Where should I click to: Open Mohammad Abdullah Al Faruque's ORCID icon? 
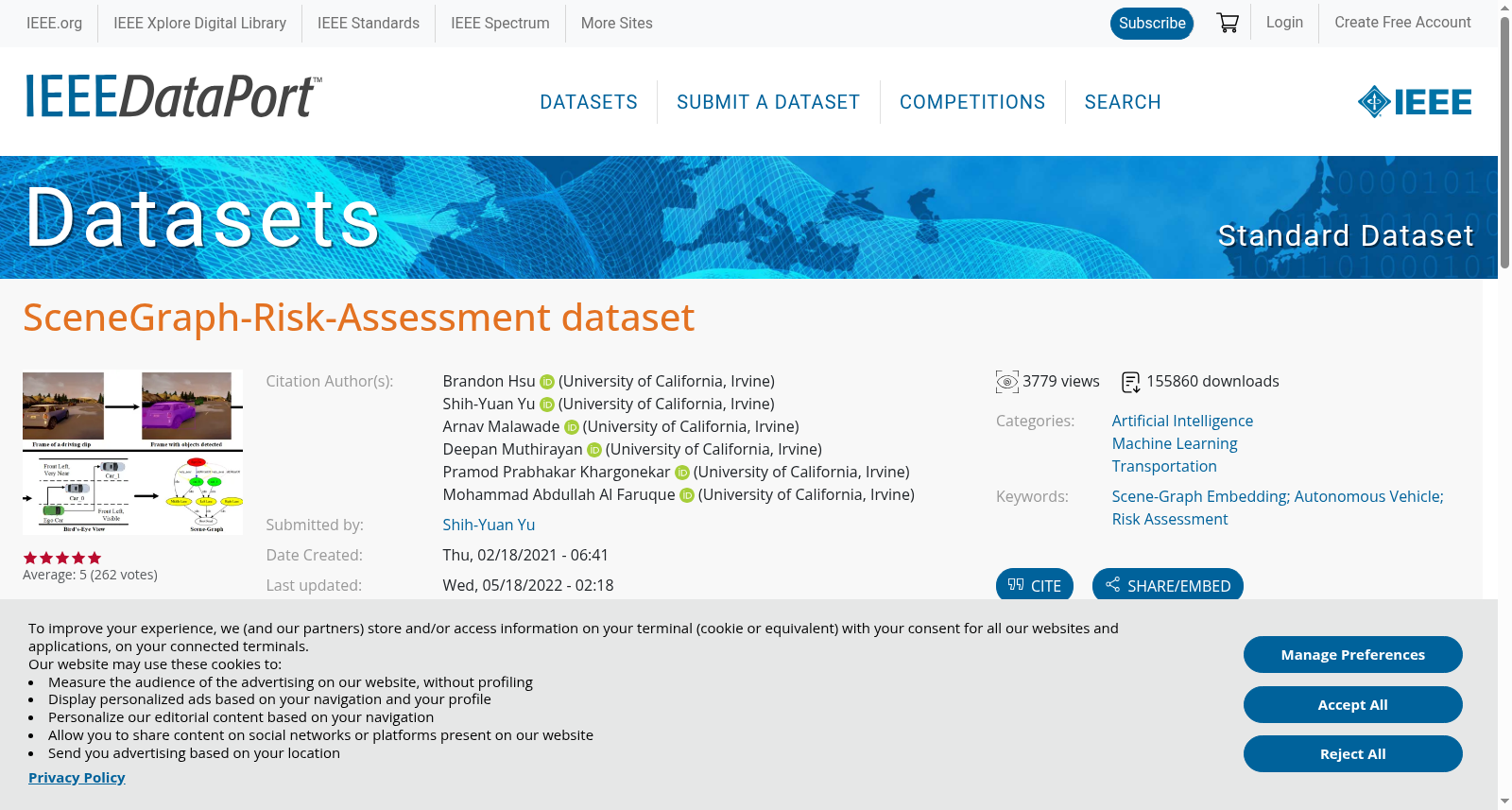[687, 495]
